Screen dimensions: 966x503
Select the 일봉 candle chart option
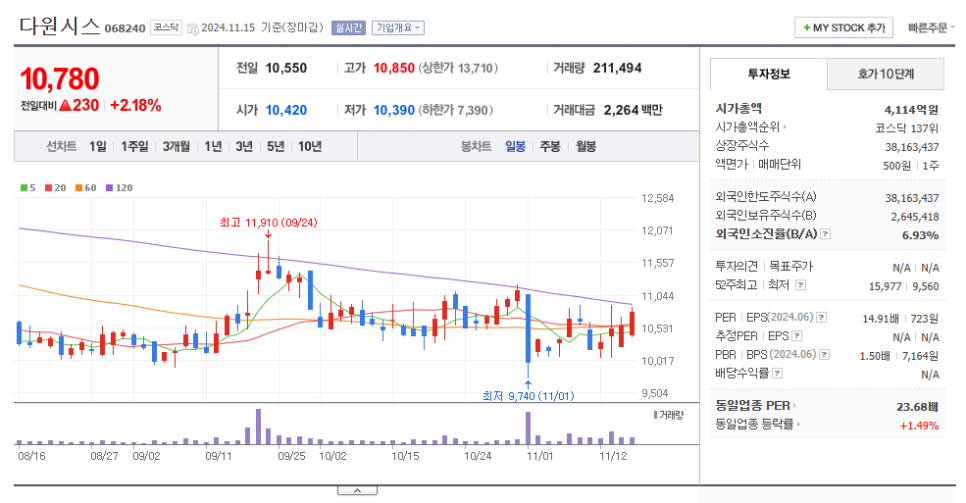tap(515, 146)
